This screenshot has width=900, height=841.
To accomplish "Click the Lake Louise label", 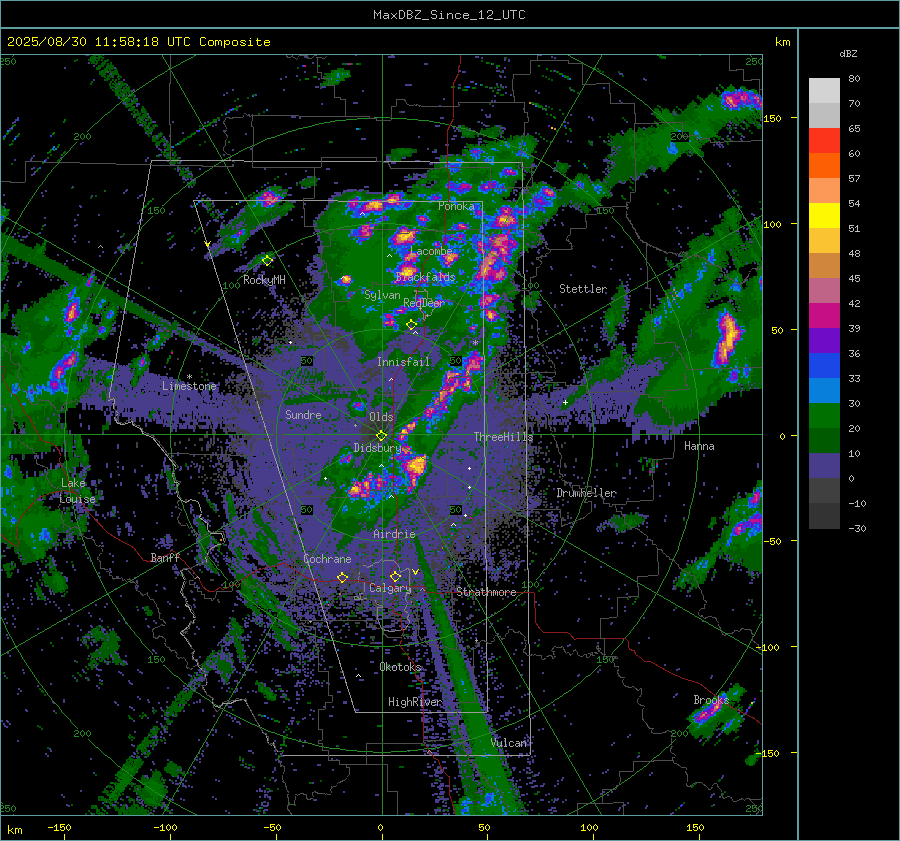I will pos(77,491).
